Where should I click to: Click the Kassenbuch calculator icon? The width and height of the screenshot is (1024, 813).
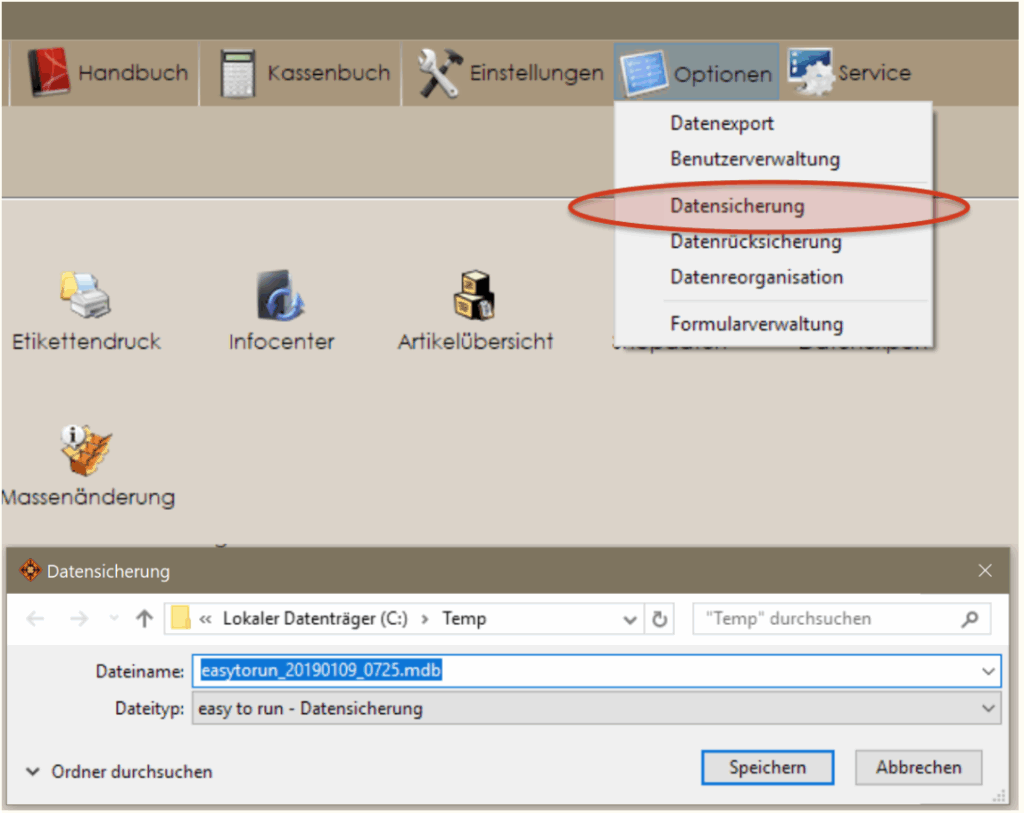(x=239, y=73)
